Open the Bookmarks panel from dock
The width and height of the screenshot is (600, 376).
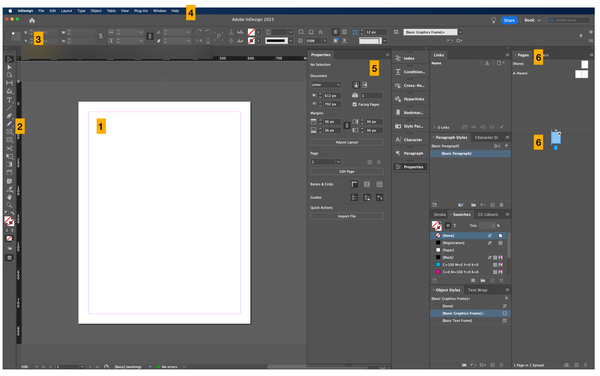point(410,112)
